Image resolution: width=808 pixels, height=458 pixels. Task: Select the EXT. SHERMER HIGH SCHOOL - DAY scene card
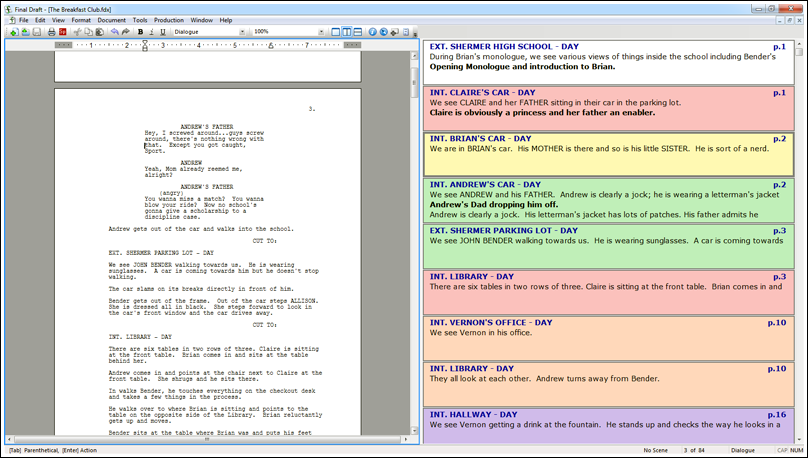[x=609, y=62]
